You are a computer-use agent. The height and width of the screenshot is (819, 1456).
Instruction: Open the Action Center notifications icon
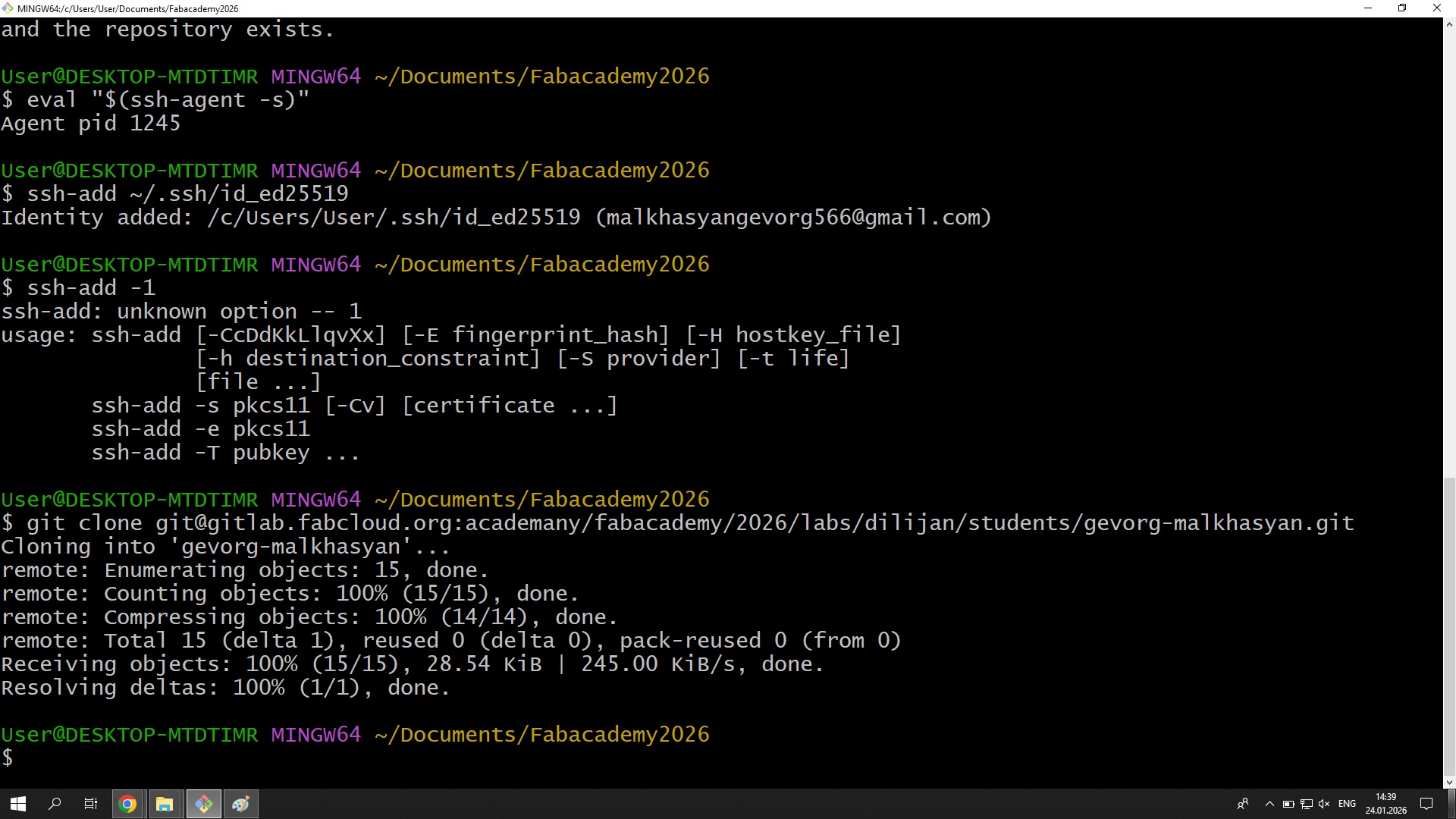click(x=1426, y=804)
